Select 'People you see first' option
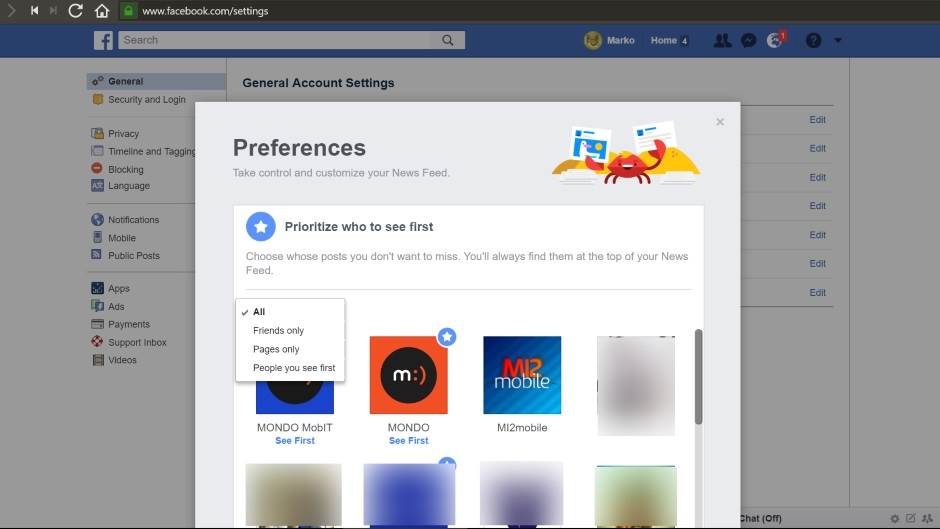This screenshot has width=940, height=529. point(293,368)
